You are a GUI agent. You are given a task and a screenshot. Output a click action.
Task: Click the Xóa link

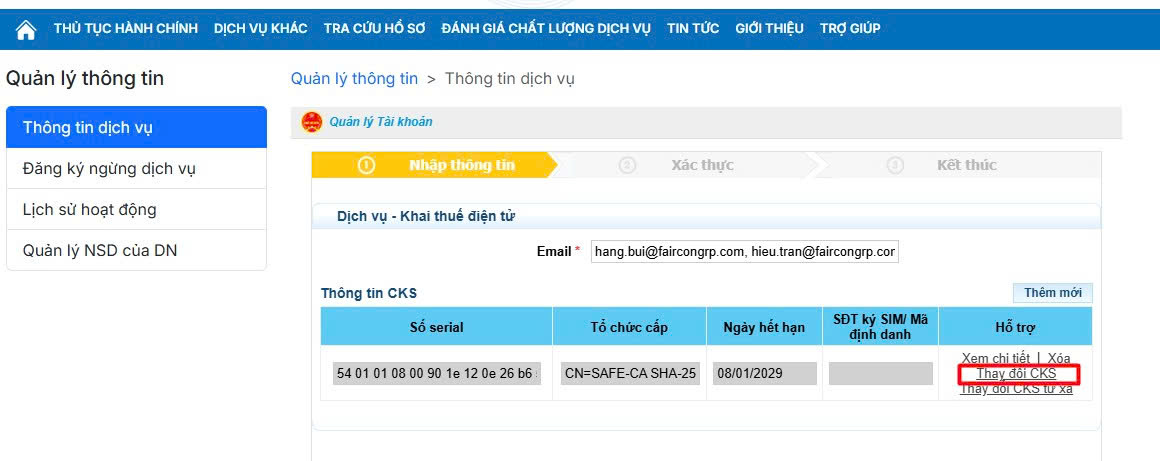click(1059, 358)
